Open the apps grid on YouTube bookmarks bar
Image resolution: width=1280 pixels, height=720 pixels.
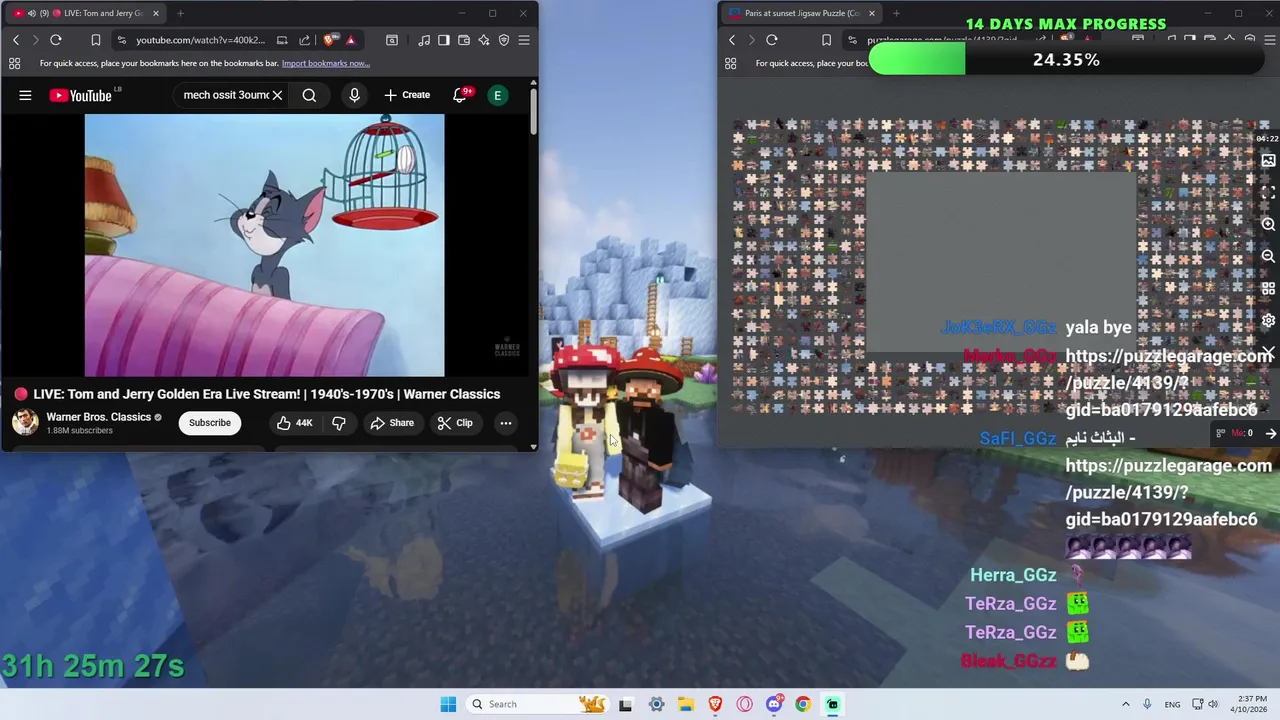coord(15,63)
